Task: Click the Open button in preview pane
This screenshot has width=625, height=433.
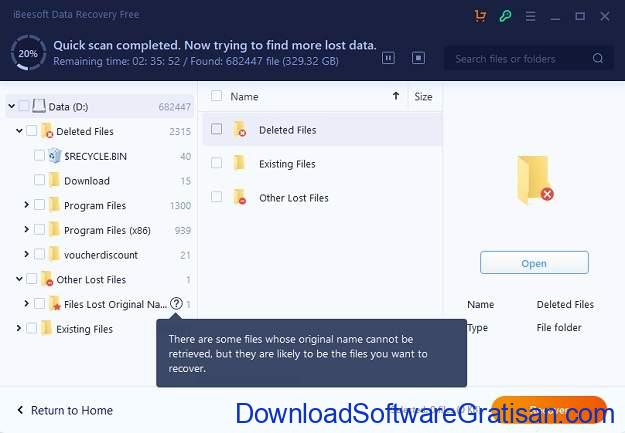Action: pyautogui.click(x=534, y=263)
